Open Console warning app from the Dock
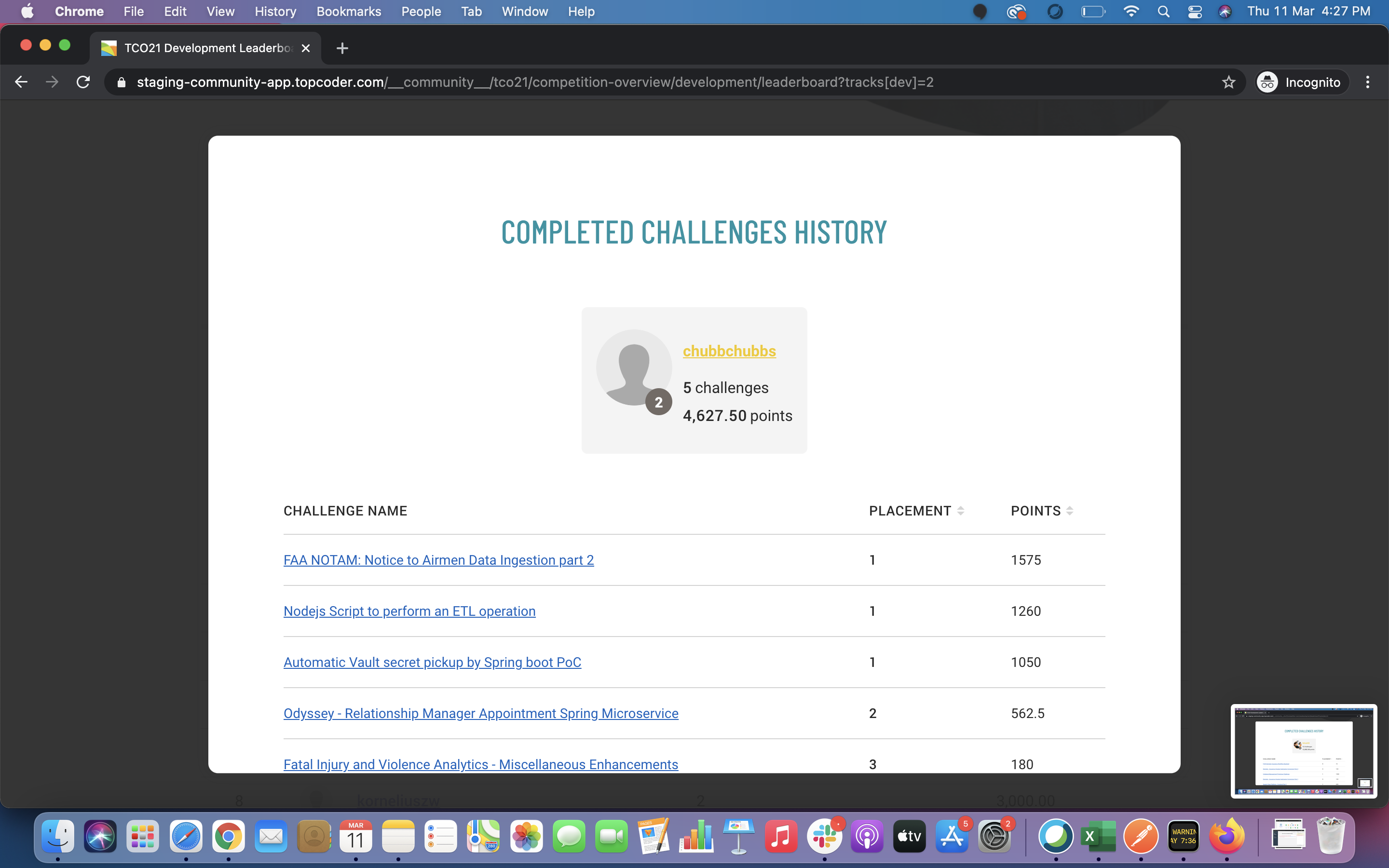Screen dimensions: 1389x868 [x=1184, y=837]
